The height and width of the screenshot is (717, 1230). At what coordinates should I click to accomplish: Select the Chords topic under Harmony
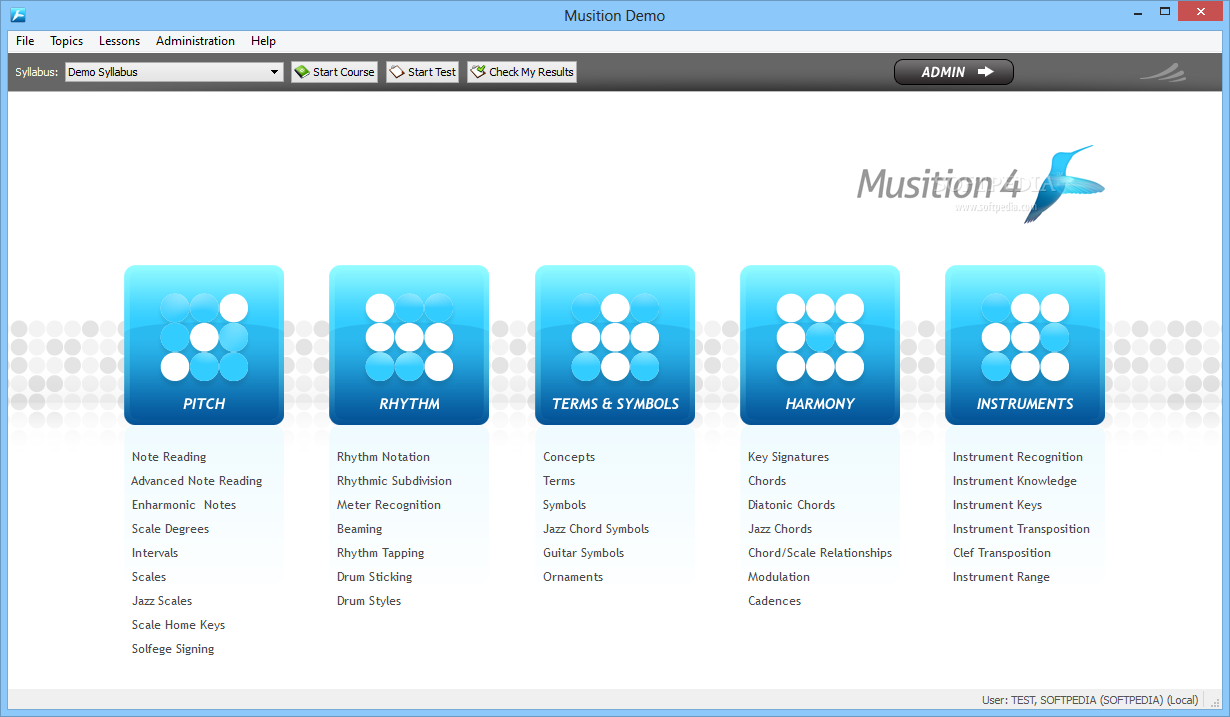(x=767, y=481)
